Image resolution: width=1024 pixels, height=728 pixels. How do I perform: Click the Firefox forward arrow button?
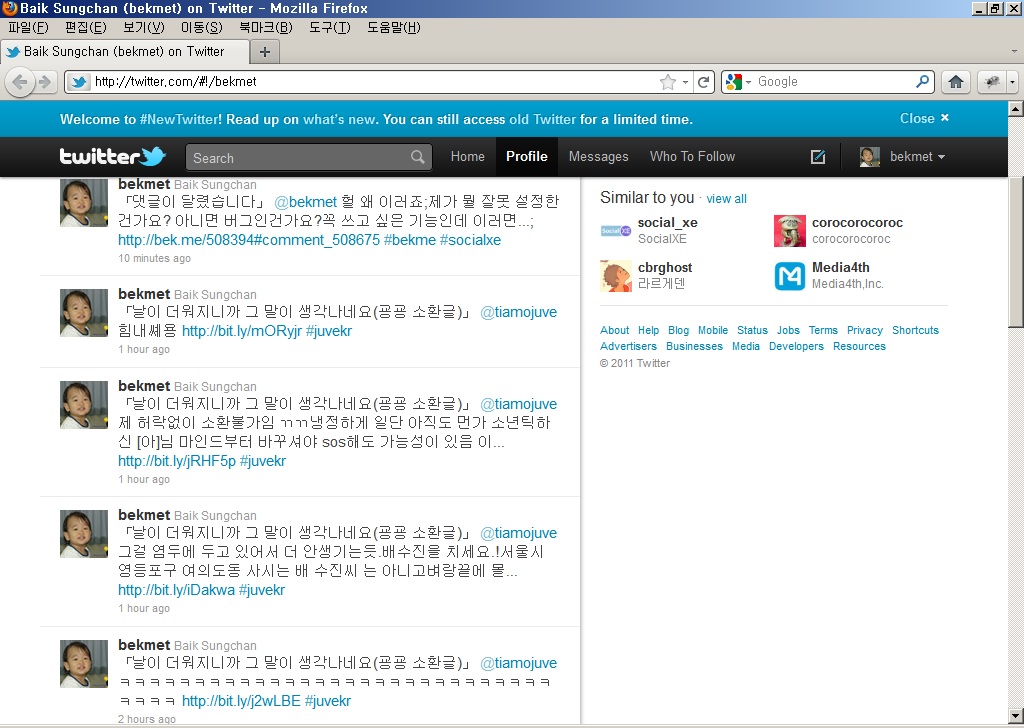coord(44,82)
